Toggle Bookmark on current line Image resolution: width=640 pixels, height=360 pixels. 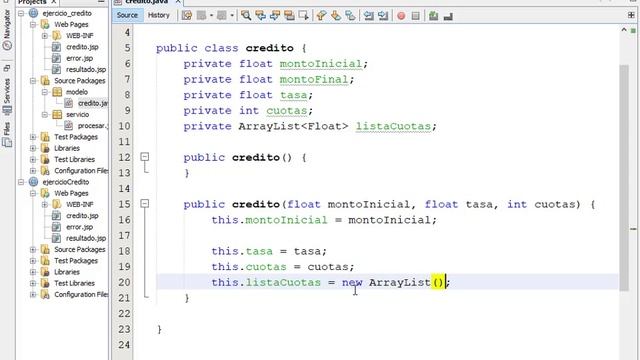click(350, 16)
